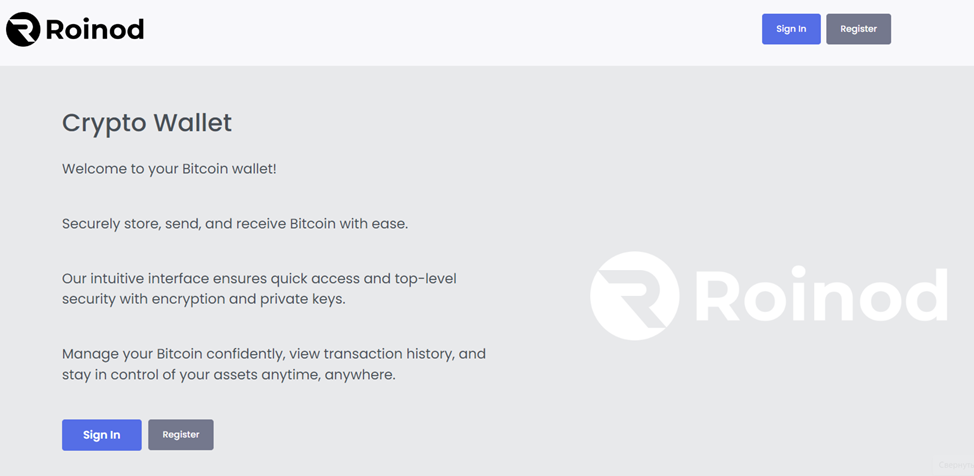
Task: Choose the blue Sign In button below the text
Action: (x=102, y=435)
